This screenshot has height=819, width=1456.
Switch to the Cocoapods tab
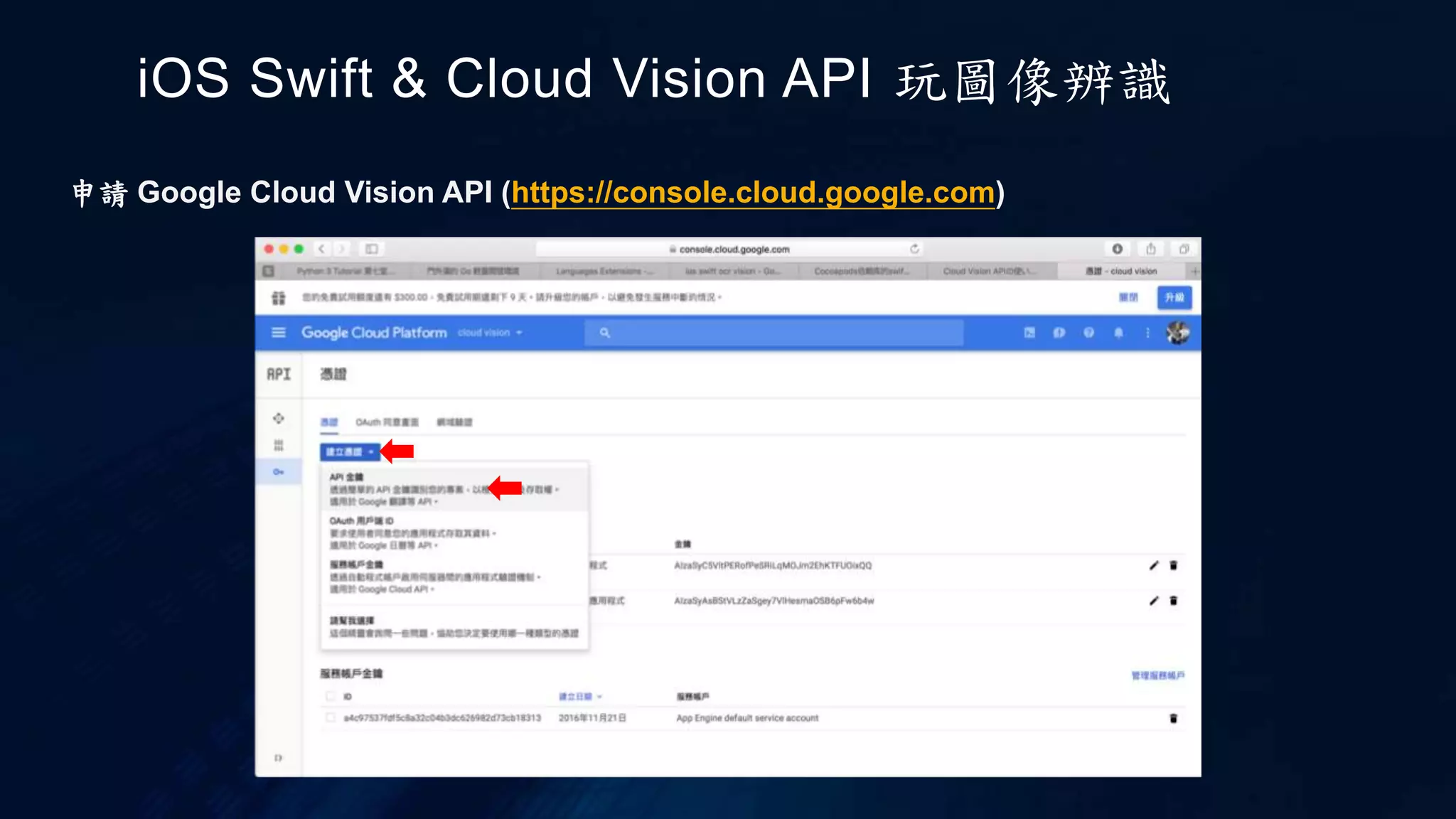(x=862, y=272)
